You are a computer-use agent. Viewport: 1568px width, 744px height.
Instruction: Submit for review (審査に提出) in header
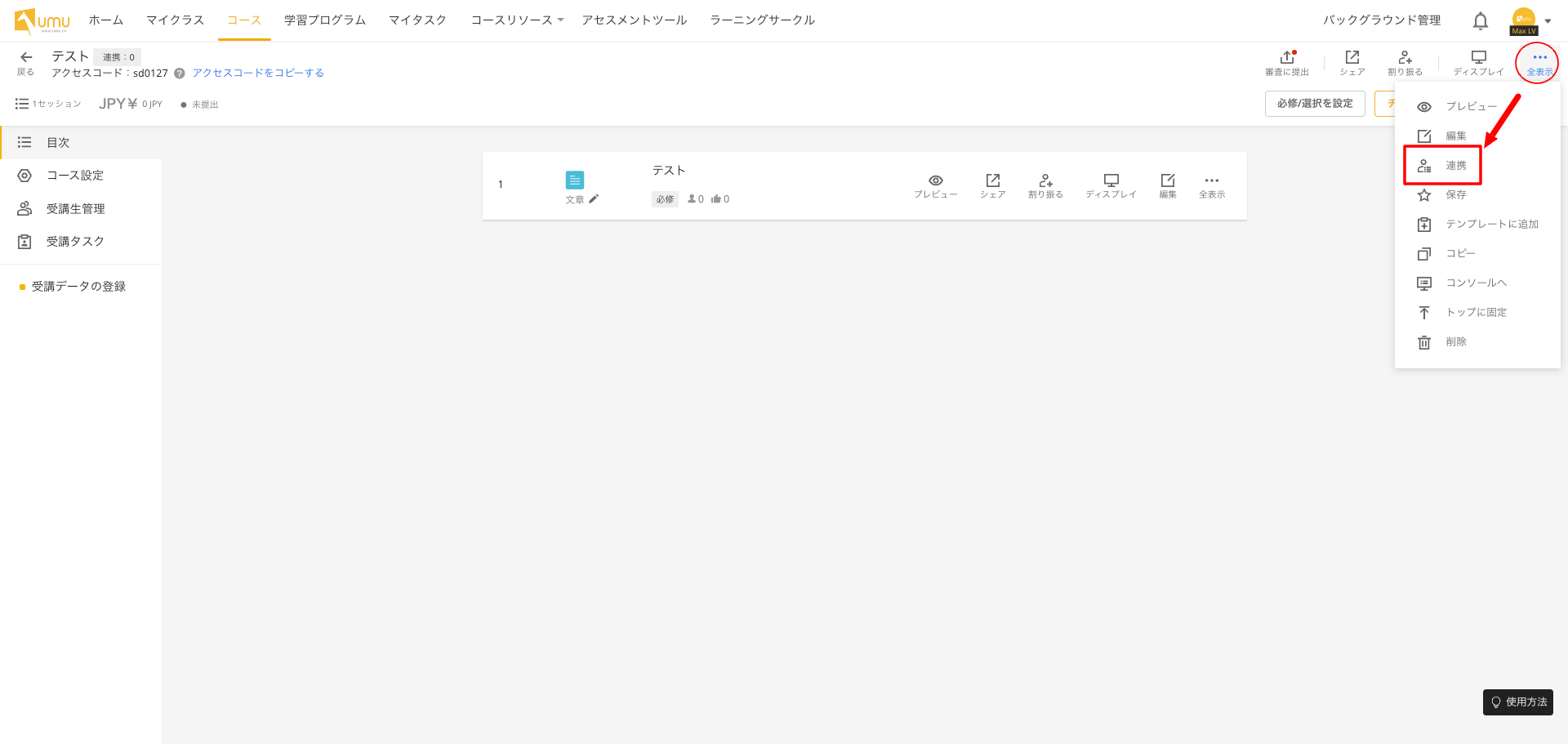(x=1287, y=63)
